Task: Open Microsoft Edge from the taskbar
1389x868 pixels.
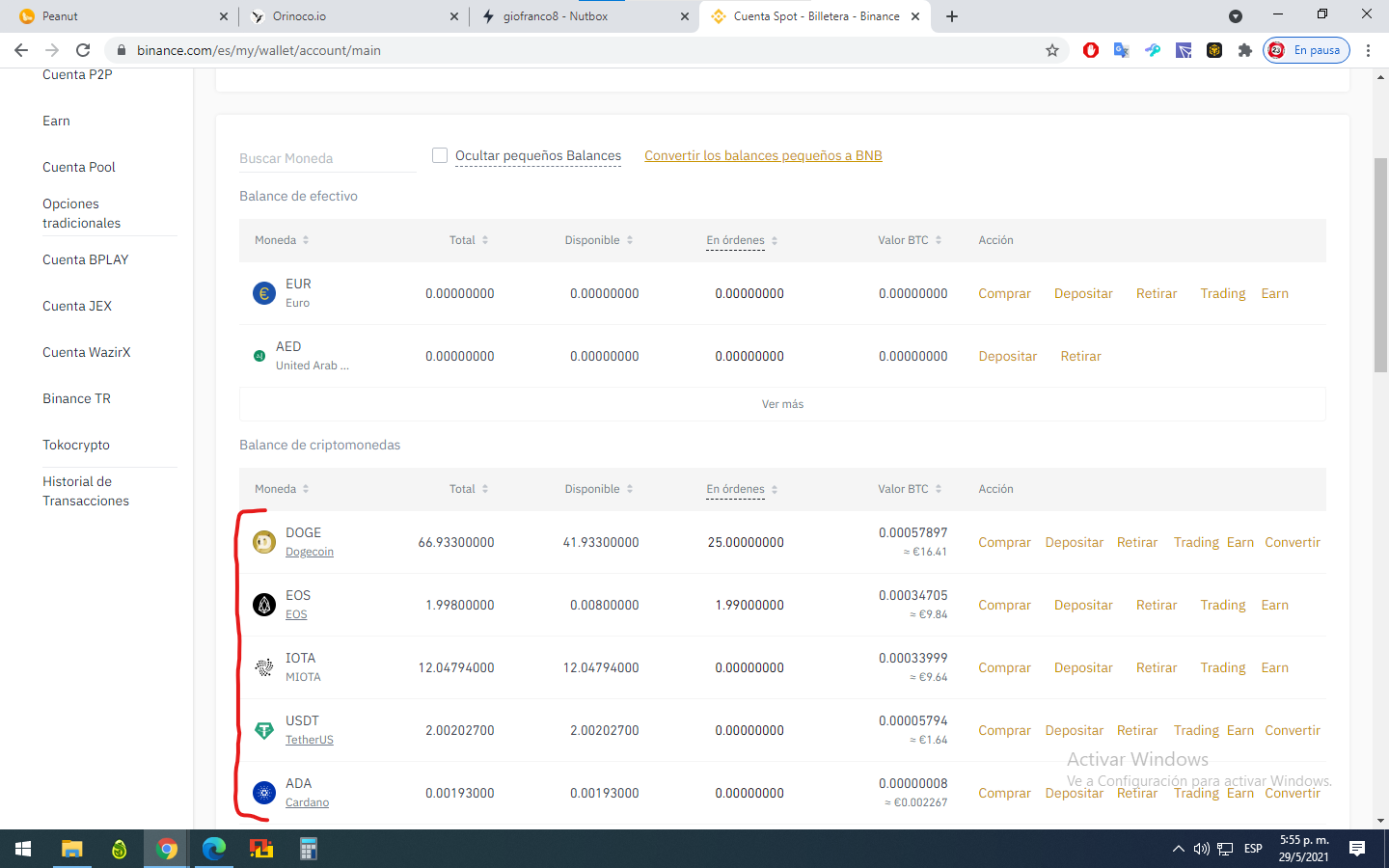Action: coord(213,849)
